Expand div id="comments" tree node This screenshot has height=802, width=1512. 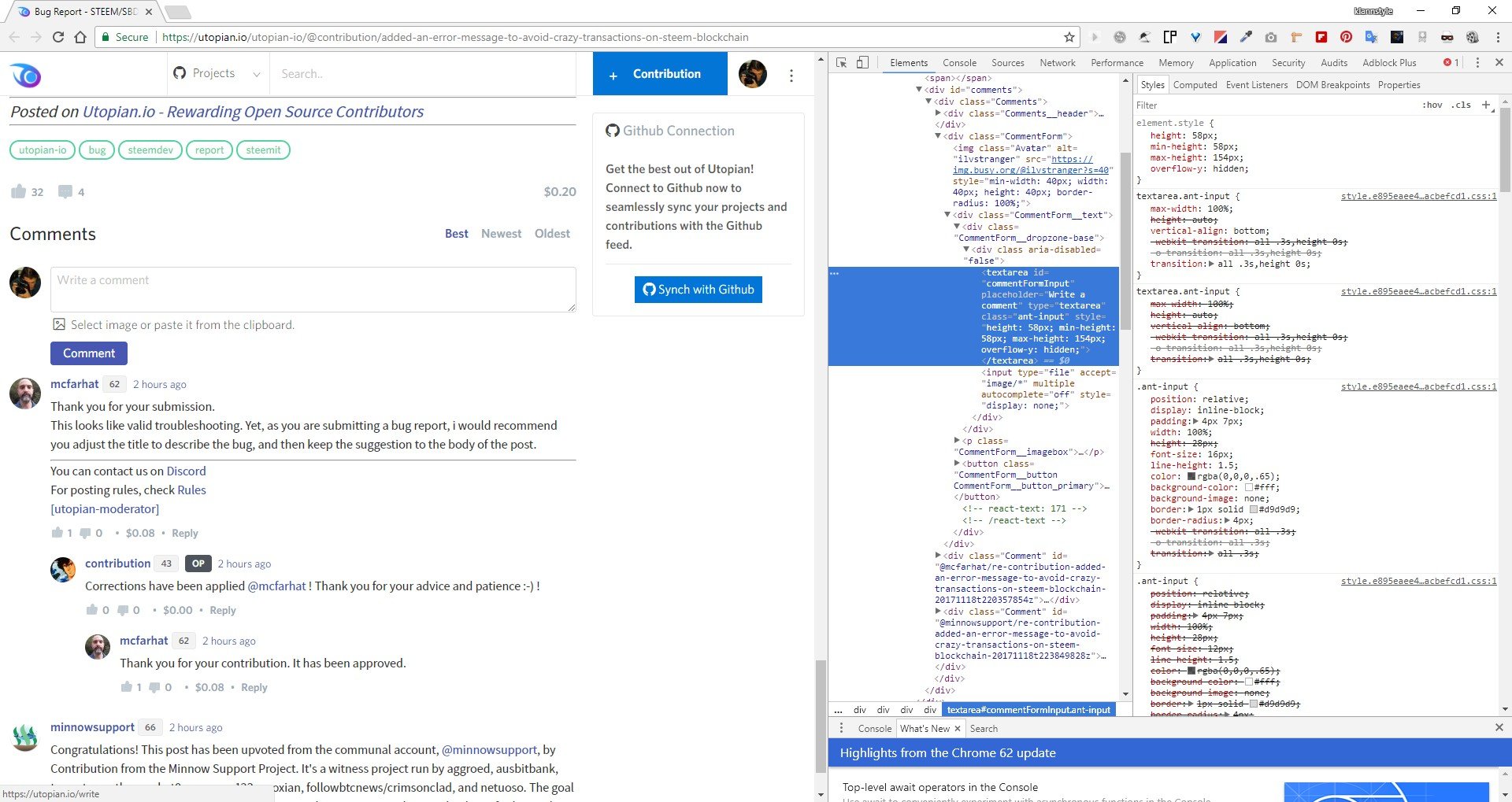(918, 90)
